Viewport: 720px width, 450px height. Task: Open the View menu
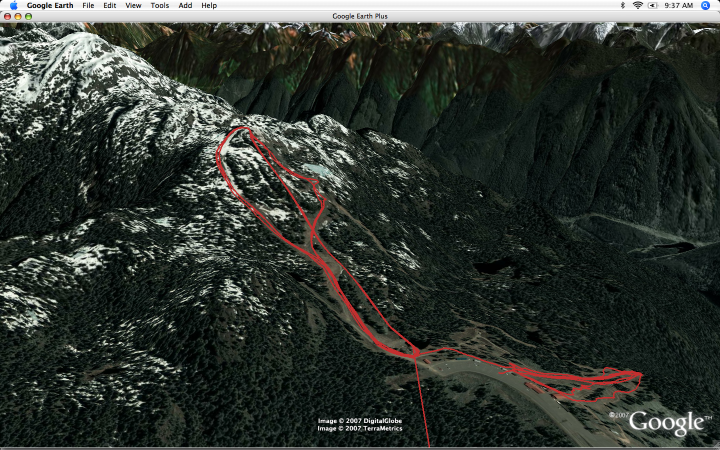[x=133, y=6]
